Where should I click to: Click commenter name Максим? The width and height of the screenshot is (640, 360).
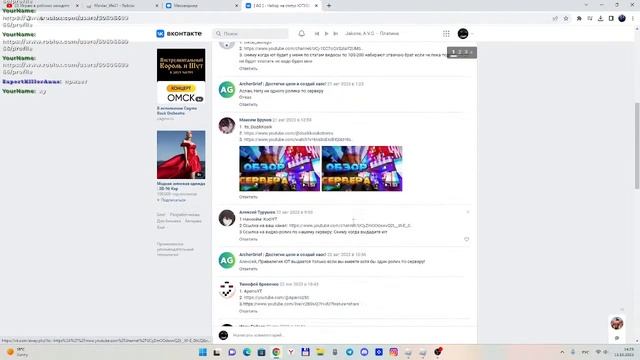click(x=255, y=120)
